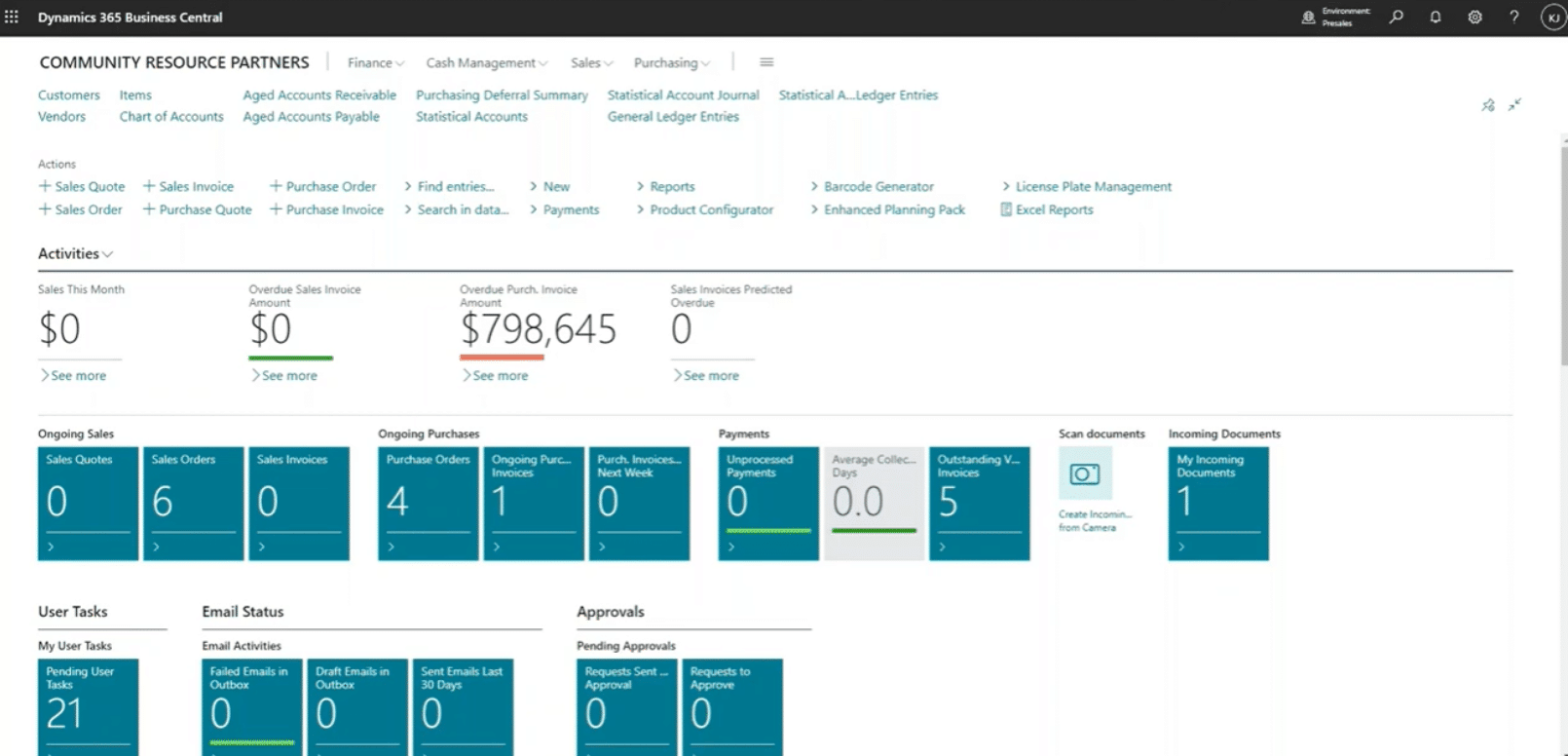Open Outstanding Vendor Invoices tile
This screenshot has width=1568, height=756.
pos(979,504)
